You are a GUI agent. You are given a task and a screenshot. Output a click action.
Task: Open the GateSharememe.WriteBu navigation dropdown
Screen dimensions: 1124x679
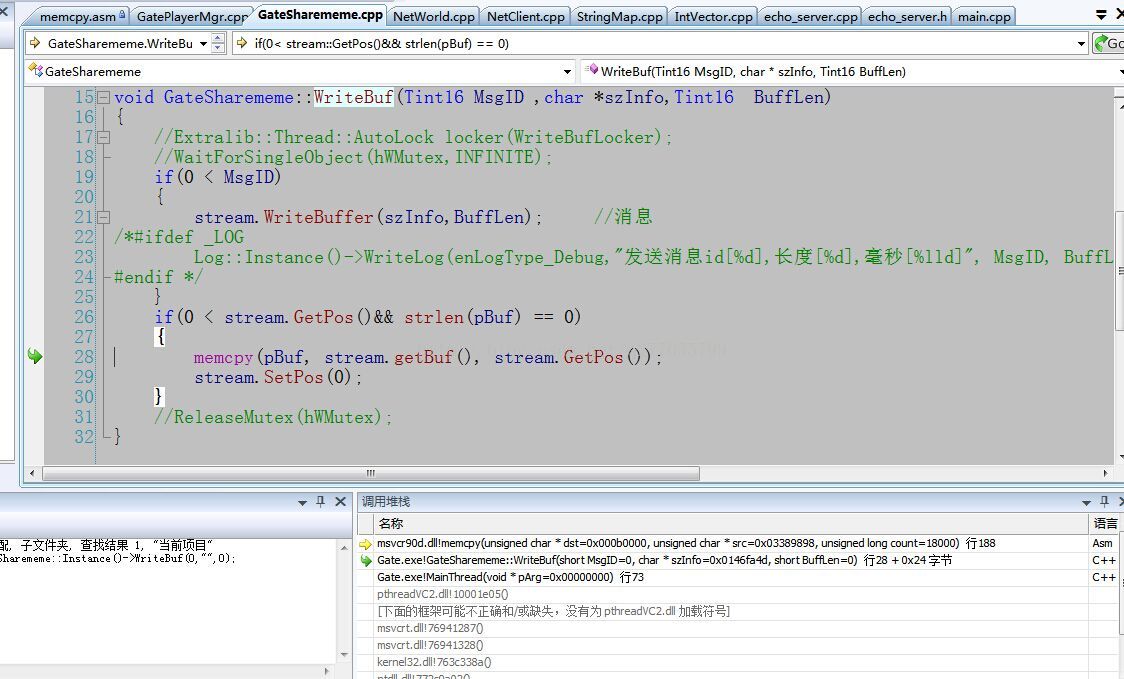click(204, 44)
